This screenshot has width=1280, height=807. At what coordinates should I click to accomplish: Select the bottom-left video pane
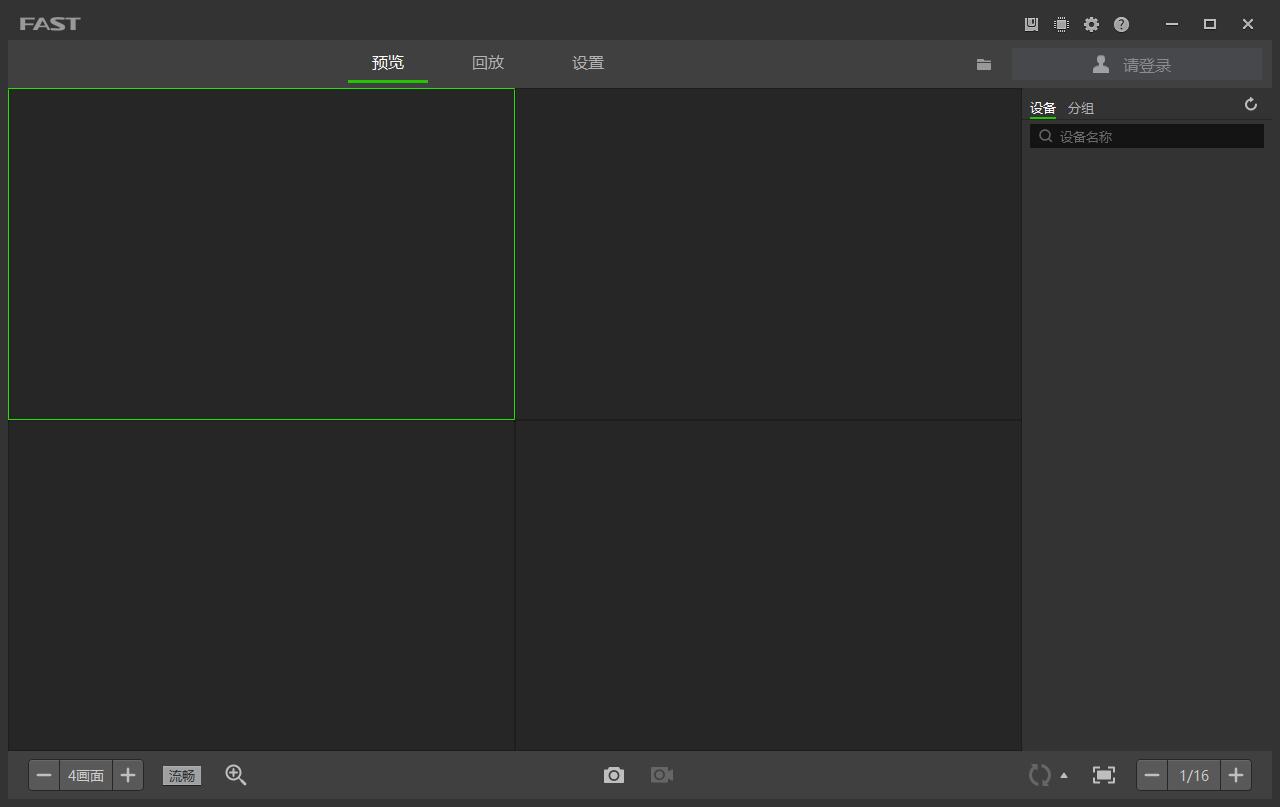[261, 585]
